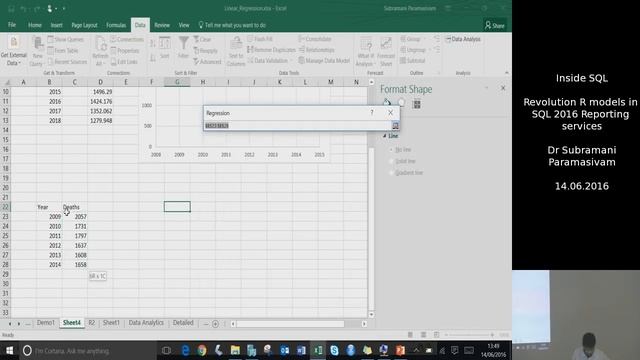640x360 pixels.
Task: Click the Edit Links button
Action: (124, 62)
